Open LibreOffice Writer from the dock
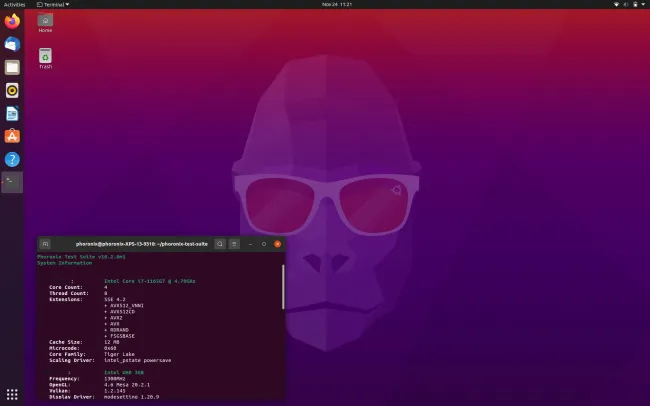The height and width of the screenshot is (406, 650). [x=12, y=113]
